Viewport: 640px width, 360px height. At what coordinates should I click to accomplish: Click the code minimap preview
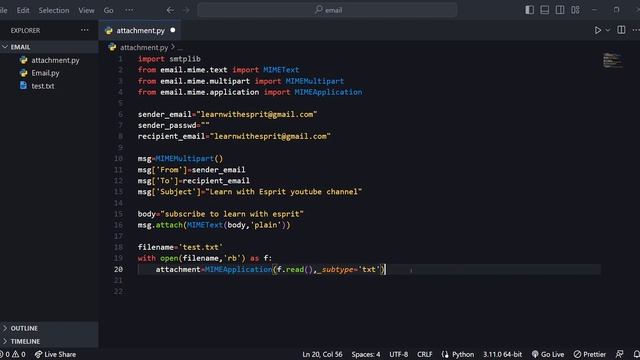coord(612,60)
